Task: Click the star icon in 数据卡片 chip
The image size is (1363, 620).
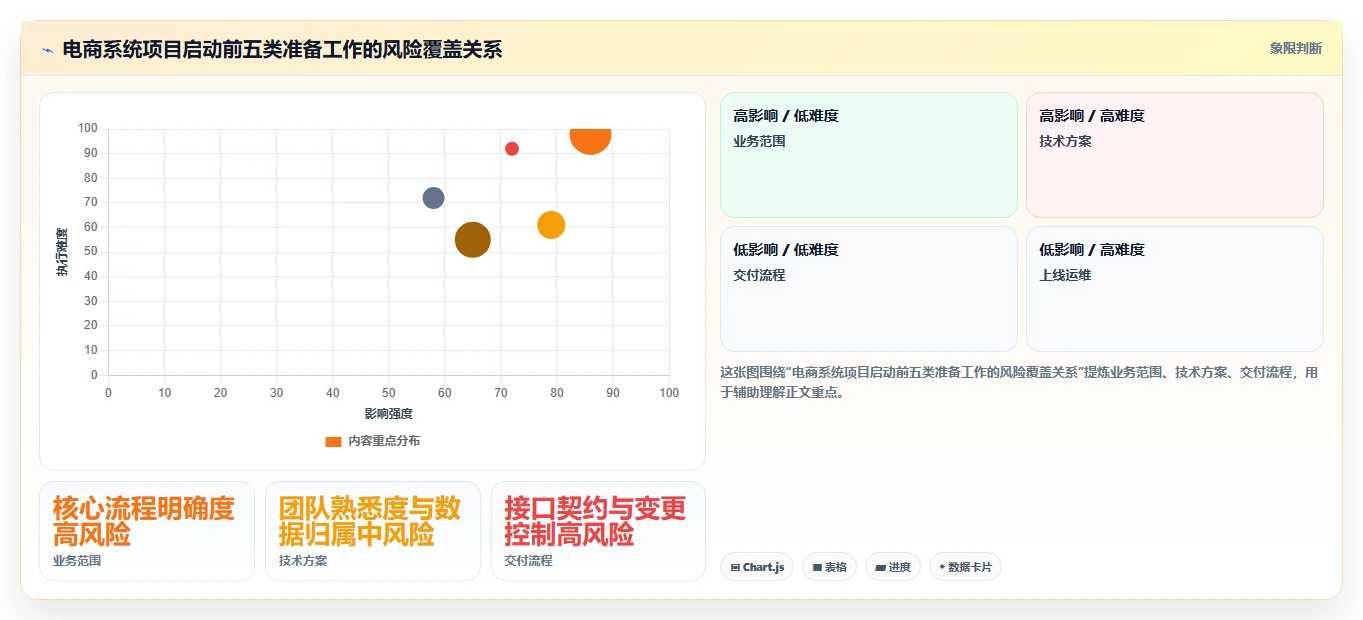Action: coord(942,567)
